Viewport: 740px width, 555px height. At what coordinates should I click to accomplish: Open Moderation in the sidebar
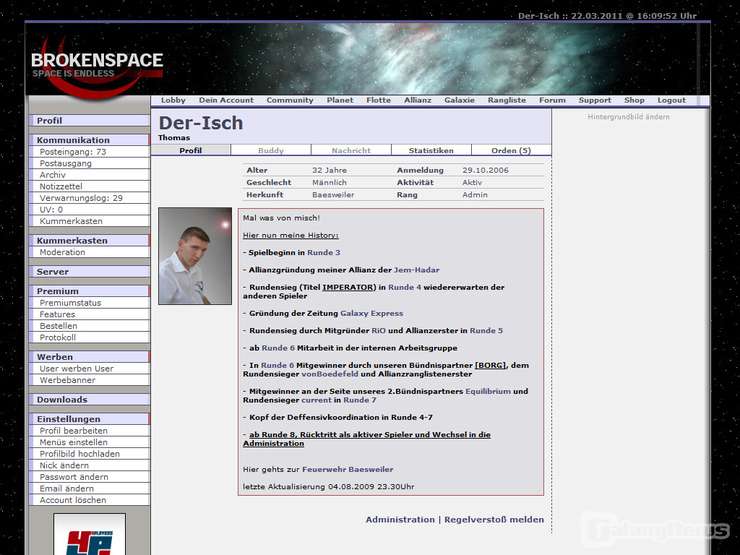(x=89, y=252)
